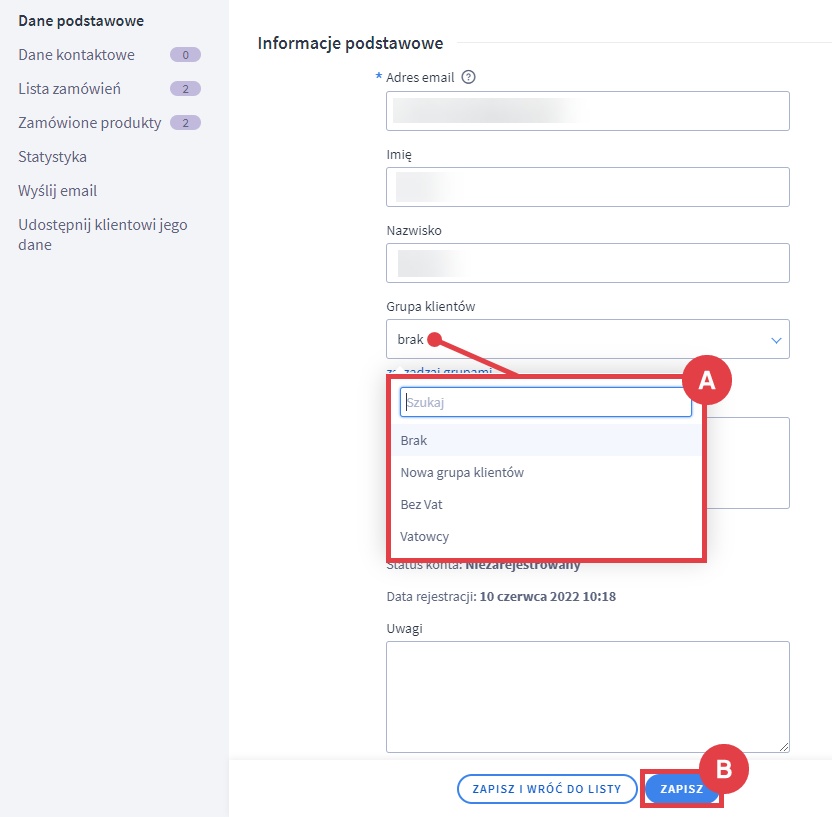Switch to Zamówione produkty section

[x=90, y=123]
